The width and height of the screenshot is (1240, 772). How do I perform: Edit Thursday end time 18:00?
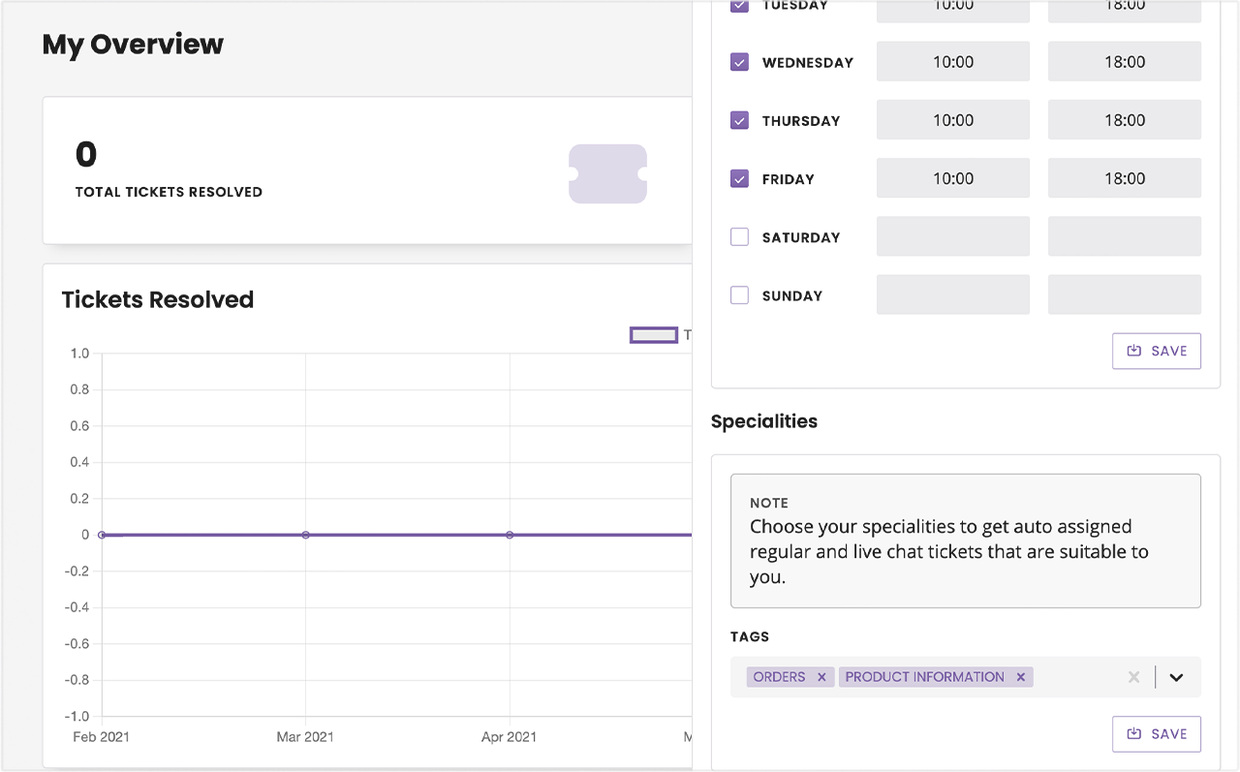[1124, 120]
